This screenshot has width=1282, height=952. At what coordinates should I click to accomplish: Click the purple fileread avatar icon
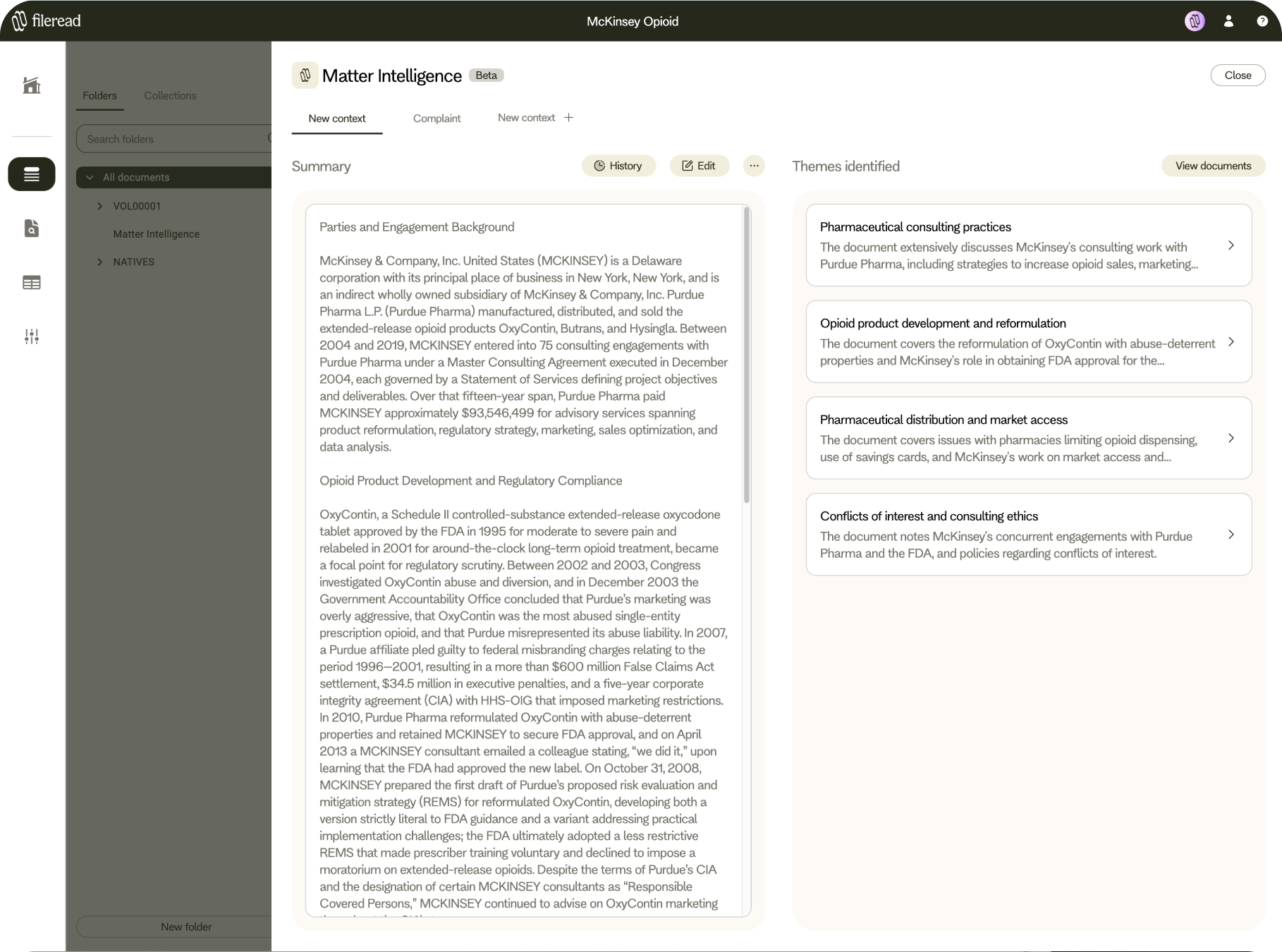(x=1195, y=21)
